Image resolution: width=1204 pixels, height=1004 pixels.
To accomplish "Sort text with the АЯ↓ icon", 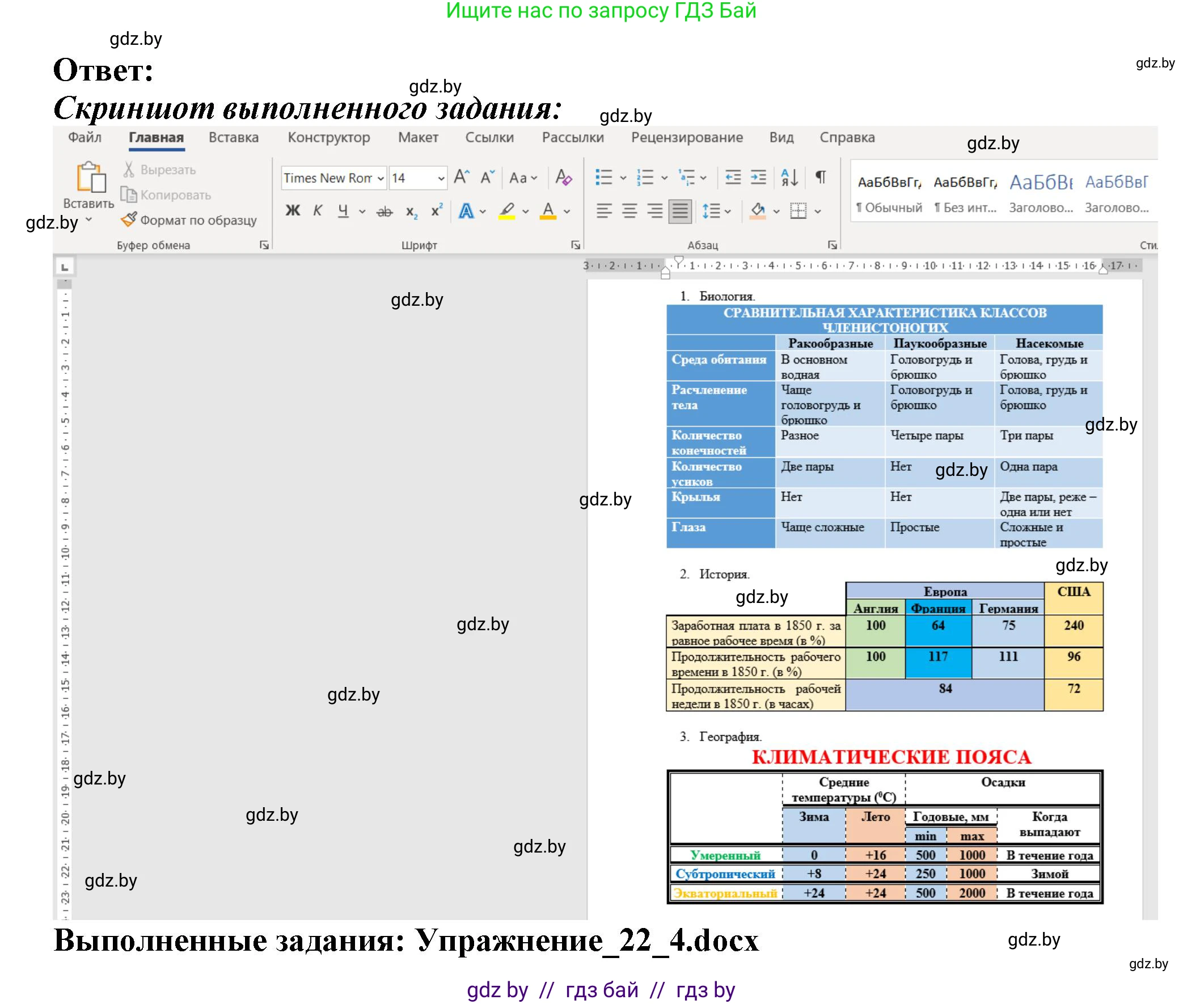I will click(790, 178).
